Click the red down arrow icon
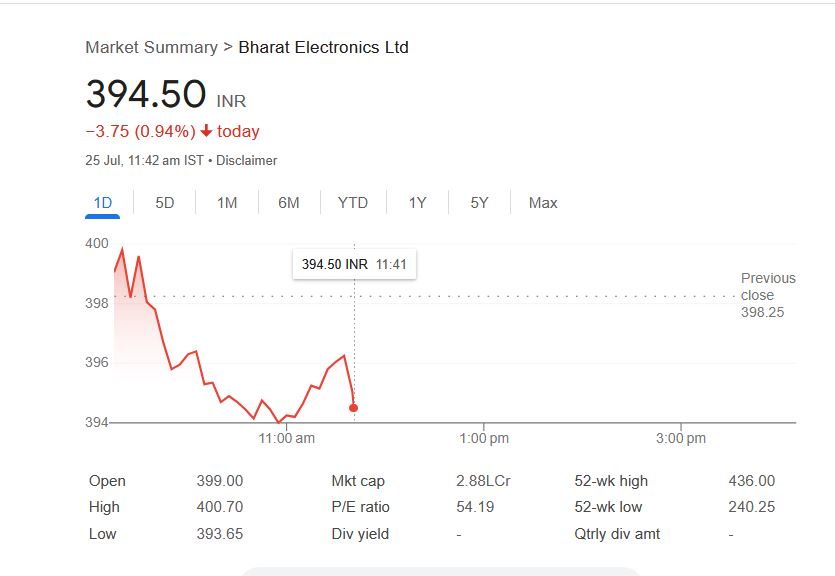Viewport: 835px width, 576px height. point(206,131)
